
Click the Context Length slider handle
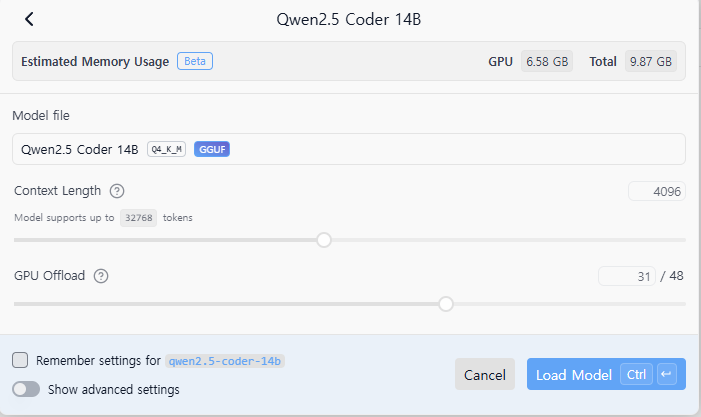pos(324,240)
